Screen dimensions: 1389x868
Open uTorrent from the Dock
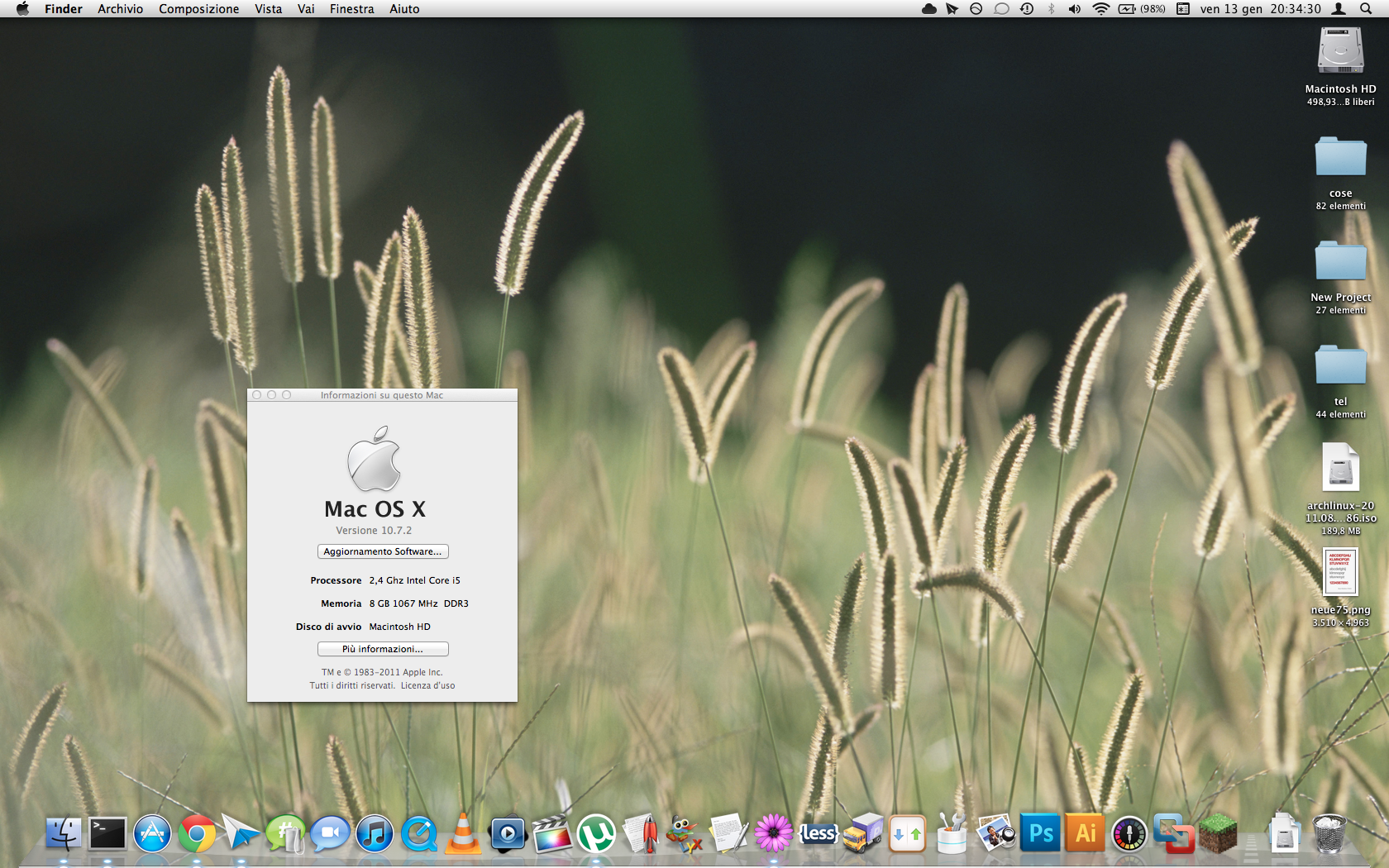[x=597, y=833]
